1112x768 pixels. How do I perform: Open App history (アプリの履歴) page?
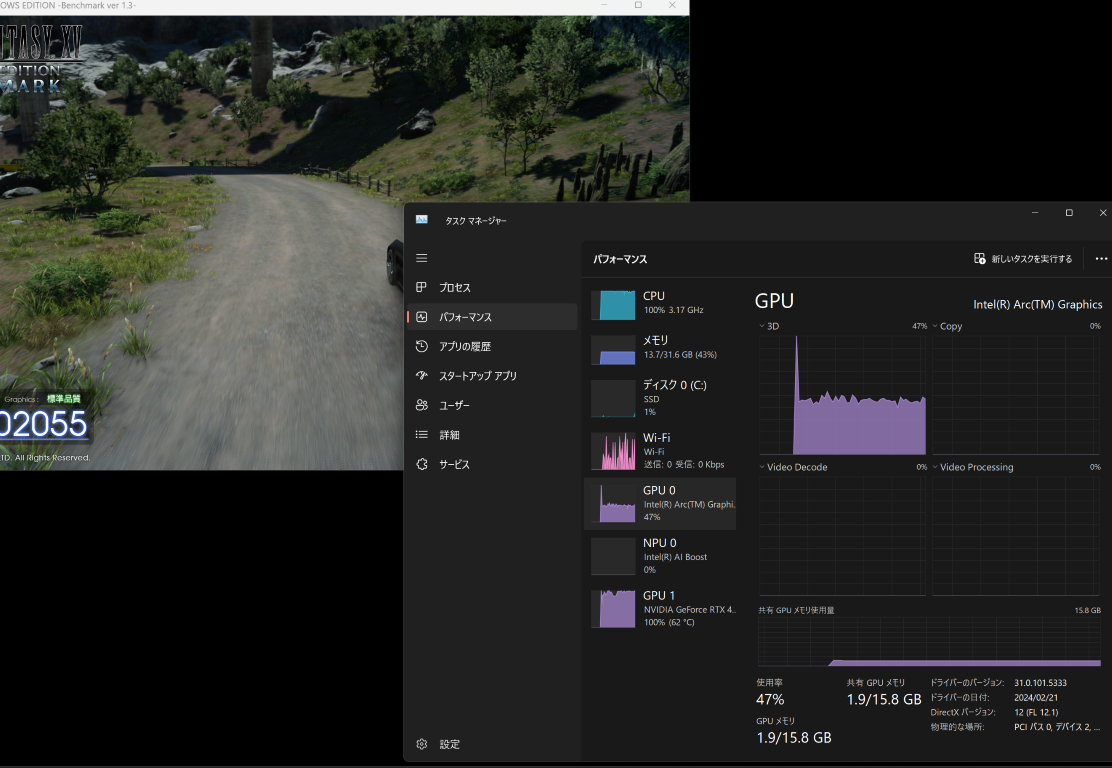click(492, 346)
